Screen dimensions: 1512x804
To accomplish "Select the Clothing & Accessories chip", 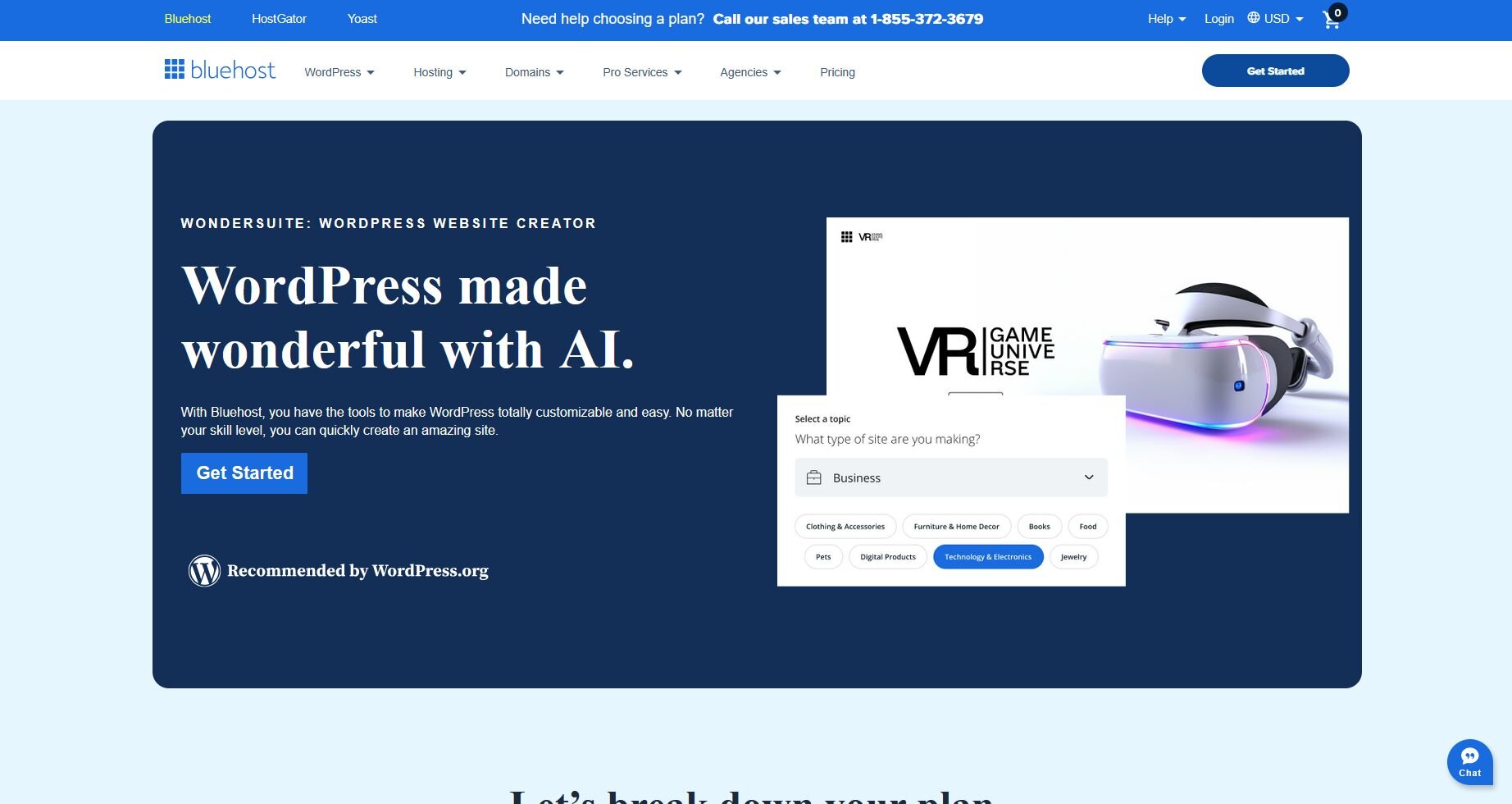I will (x=845, y=527).
